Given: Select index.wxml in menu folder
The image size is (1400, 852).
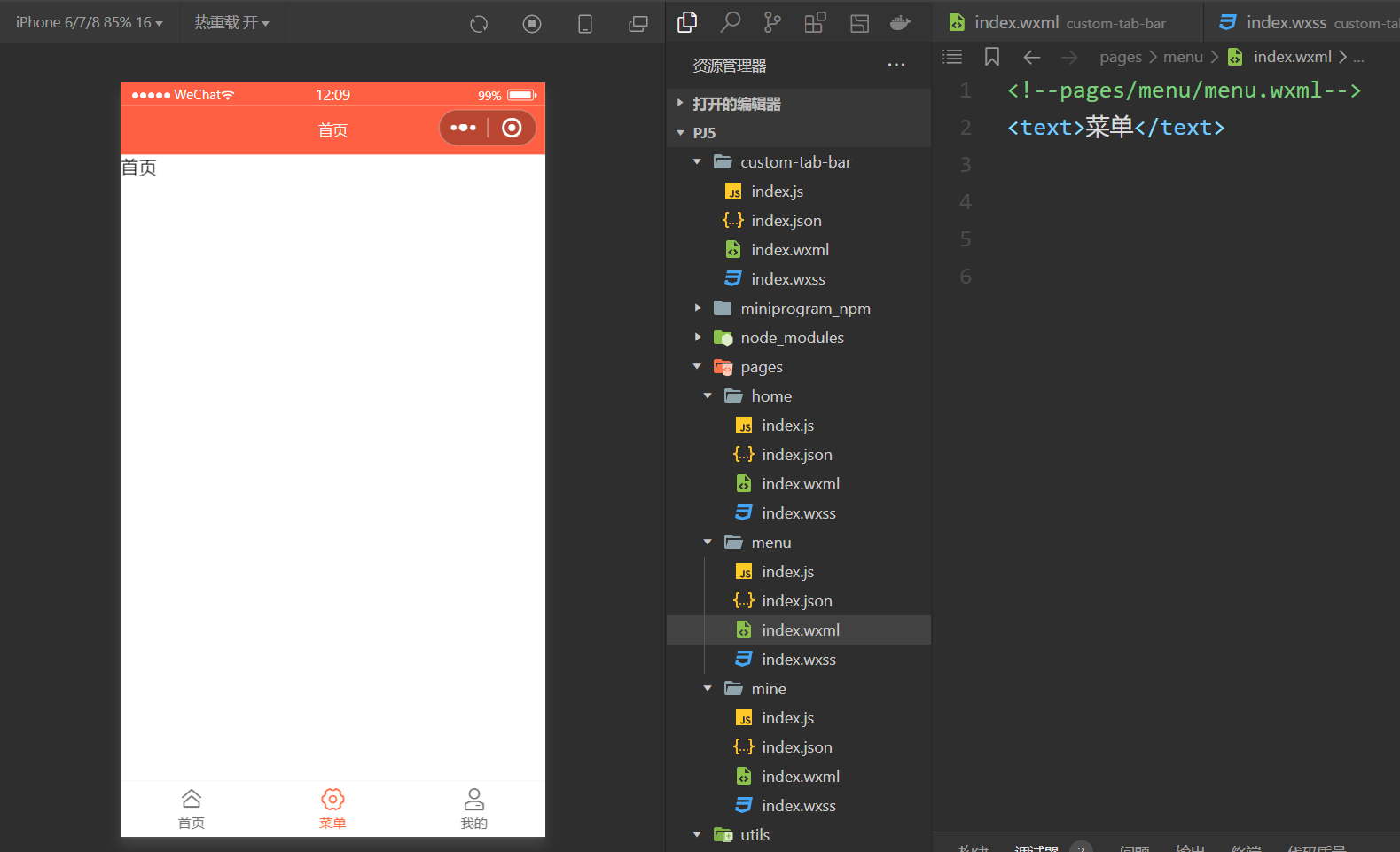Looking at the screenshot, I should 798,630.
